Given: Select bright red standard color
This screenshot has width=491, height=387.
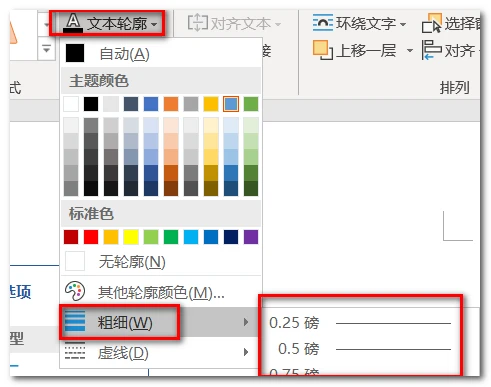Looking at the screenshot, I should point(91,237).
